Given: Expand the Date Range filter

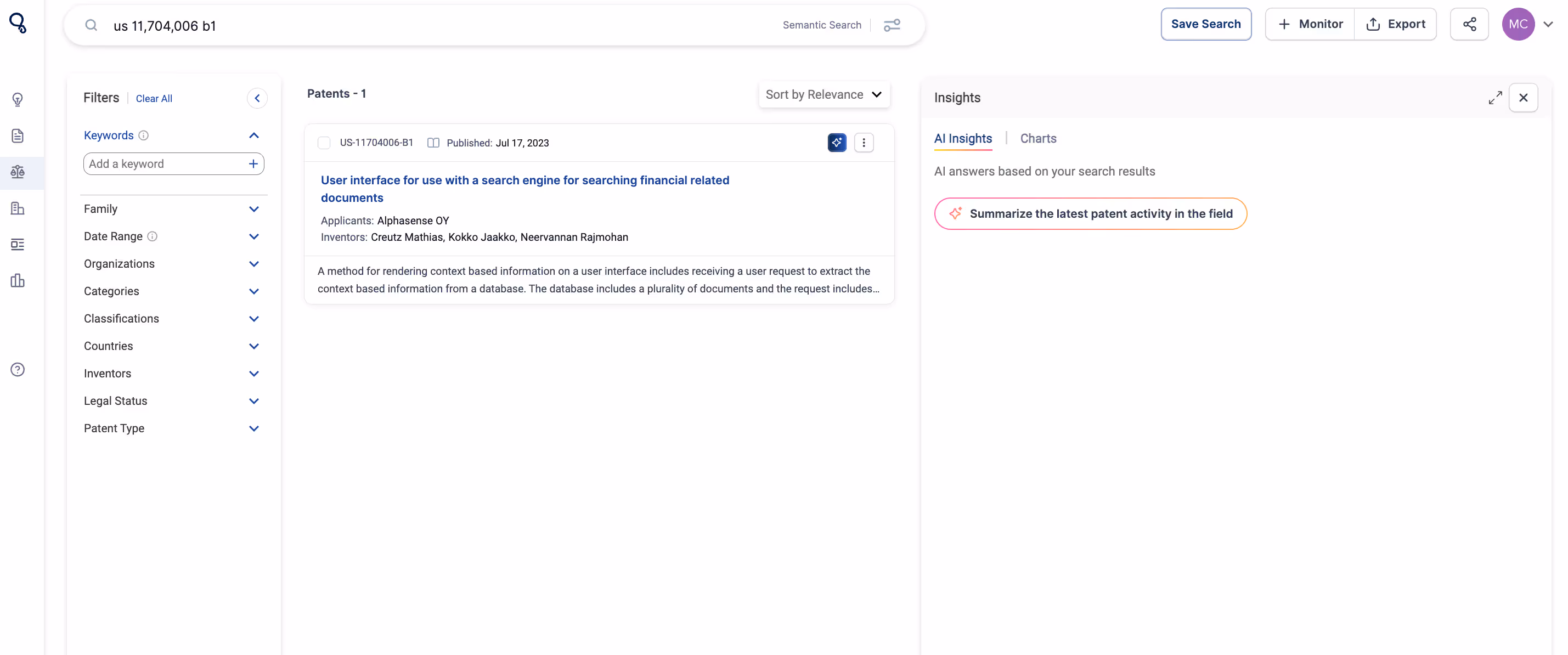Looking at the screenshot, I should [254, 236].
